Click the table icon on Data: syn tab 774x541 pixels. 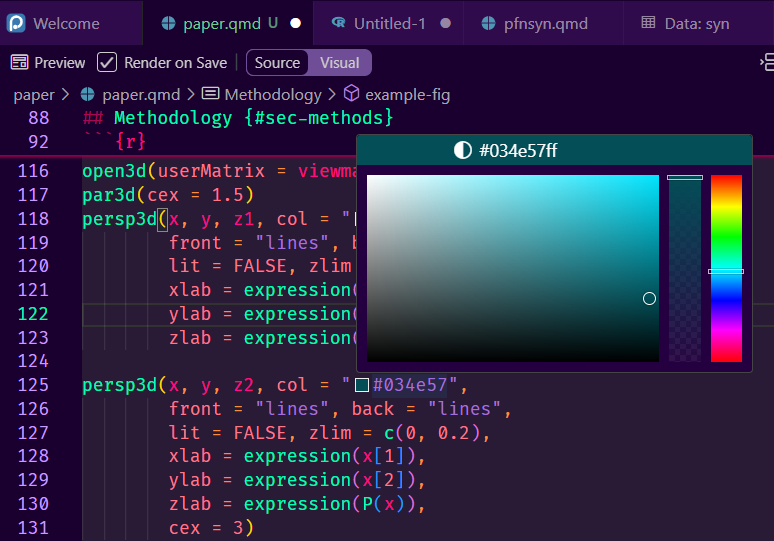648,23
